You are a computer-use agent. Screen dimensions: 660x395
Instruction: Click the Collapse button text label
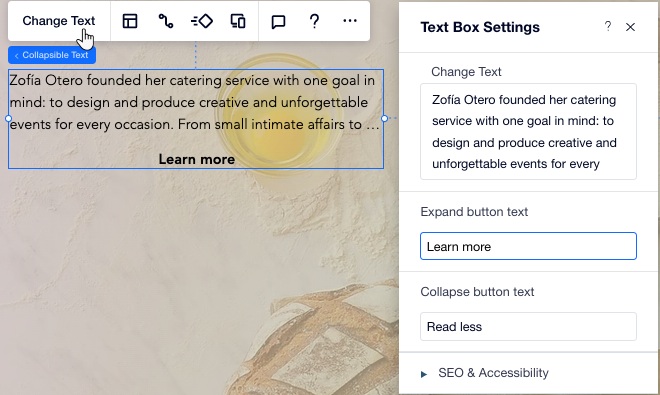pyautogui.click(x=477, y=292)
